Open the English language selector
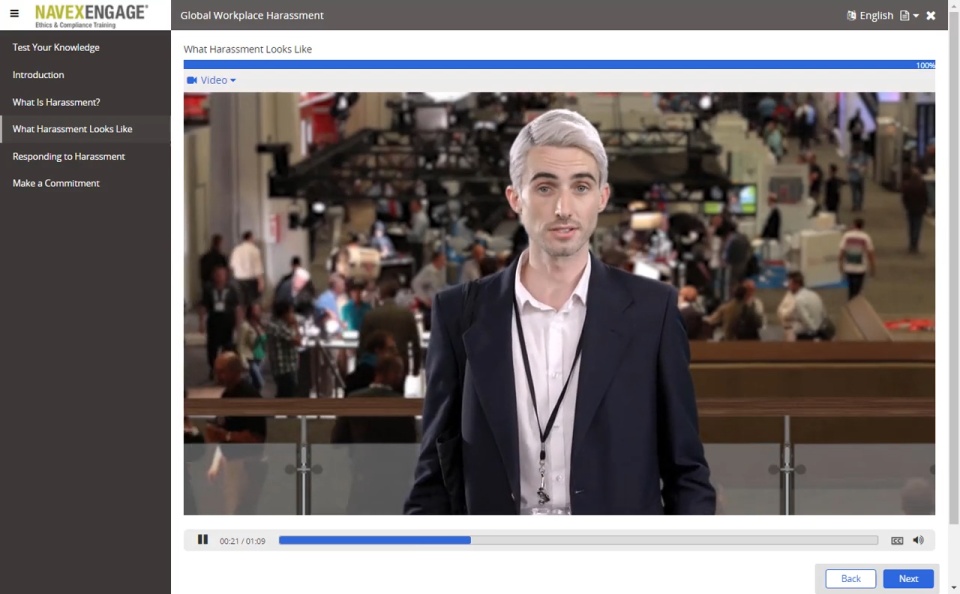 point(870,15)
